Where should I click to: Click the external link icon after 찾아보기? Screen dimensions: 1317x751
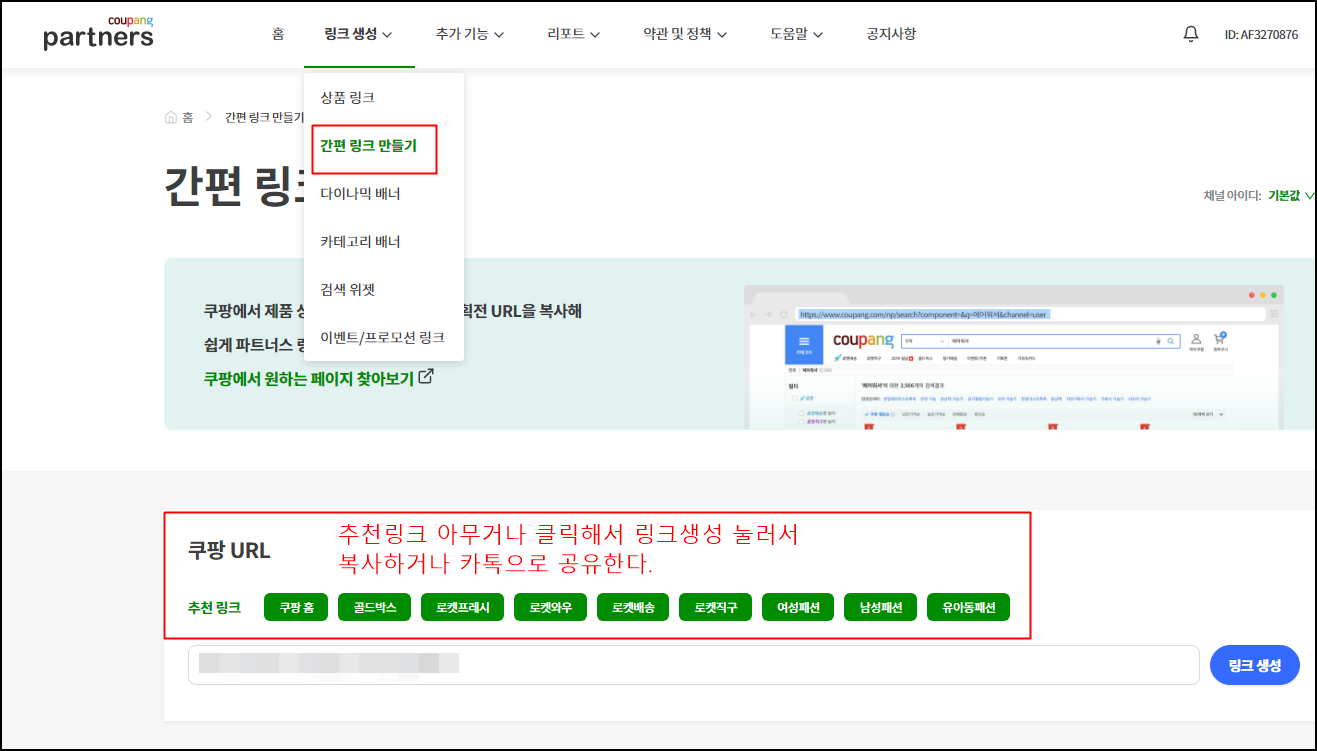point(426,377)
